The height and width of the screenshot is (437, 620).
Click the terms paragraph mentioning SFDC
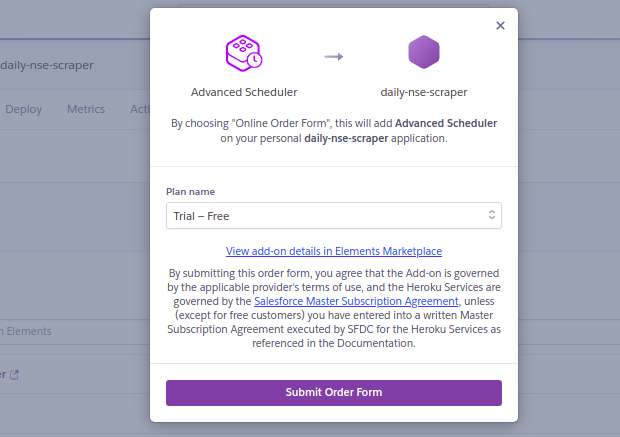(x=334, y=308)
